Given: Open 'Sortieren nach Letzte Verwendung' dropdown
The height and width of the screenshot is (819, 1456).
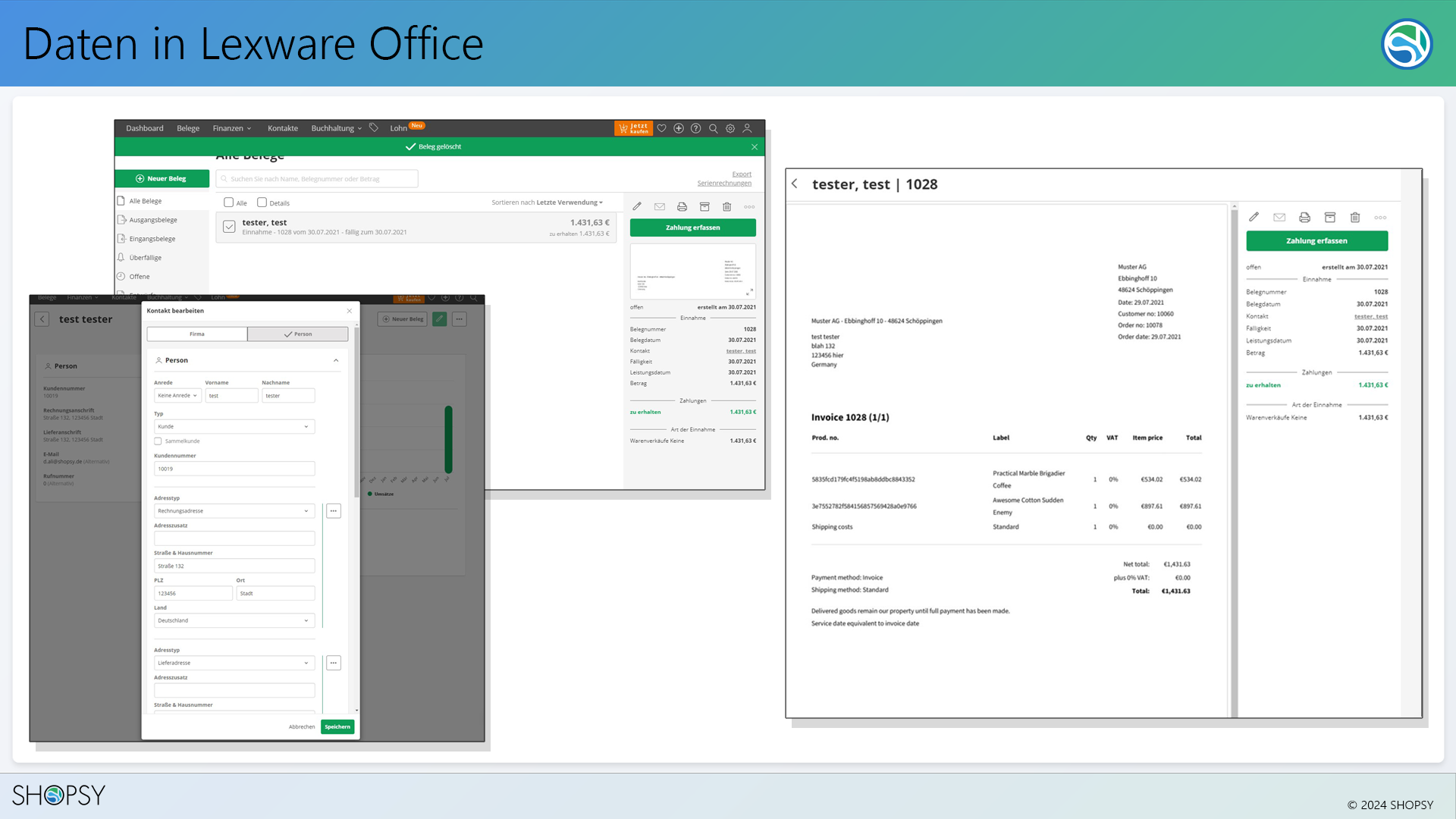Looking at the screenshot, I should [x=548, y=202].
